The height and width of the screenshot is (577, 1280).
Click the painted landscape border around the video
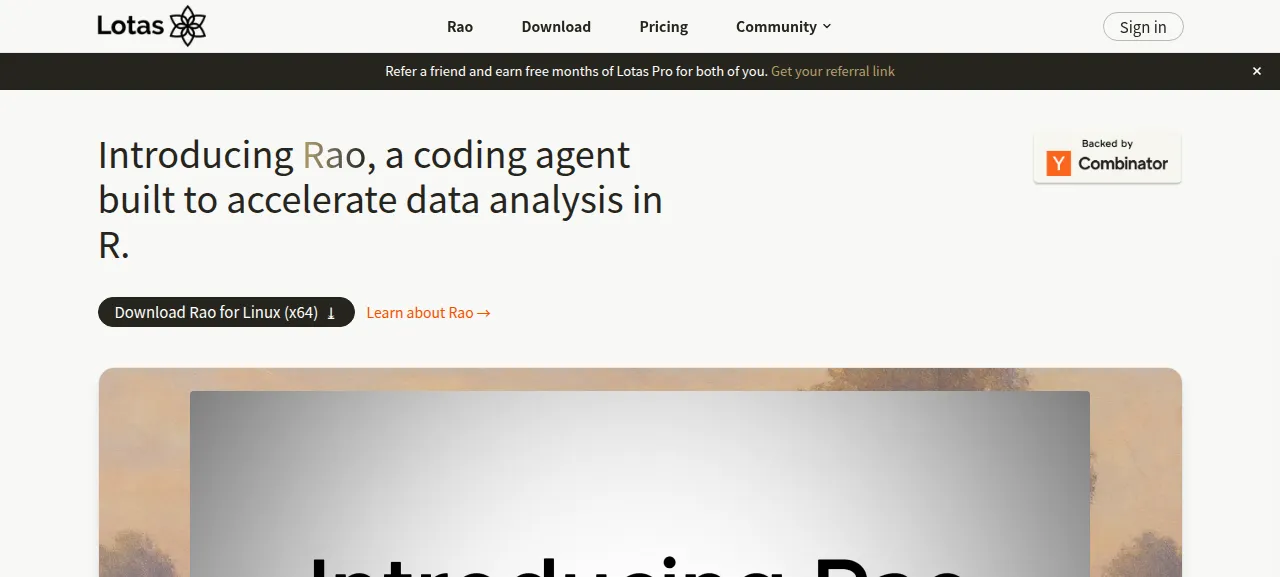point(144,472)
